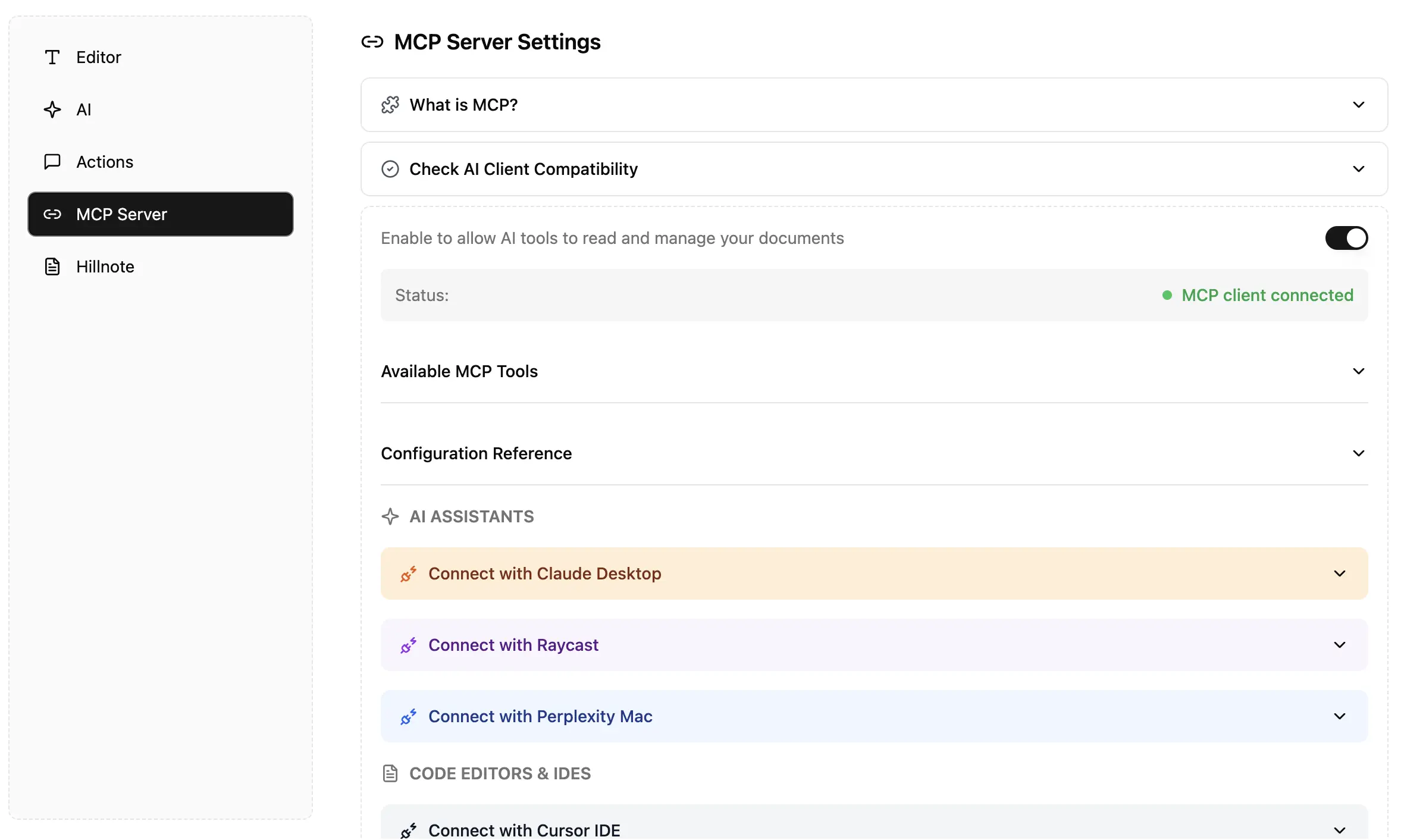This screenshot has width=1404, height=840.
Task: Disable the MCP server toggle switch
Action: click(x=1346, y=238)
